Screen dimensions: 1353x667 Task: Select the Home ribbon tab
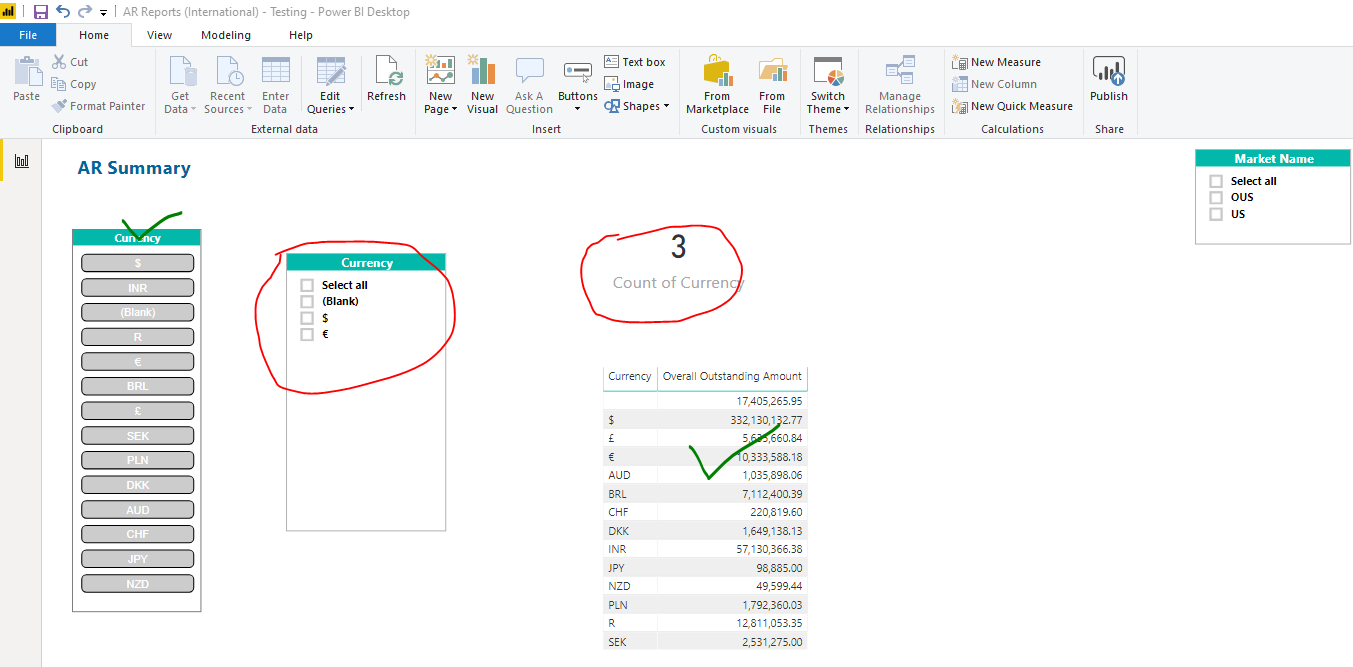(95, 35)
